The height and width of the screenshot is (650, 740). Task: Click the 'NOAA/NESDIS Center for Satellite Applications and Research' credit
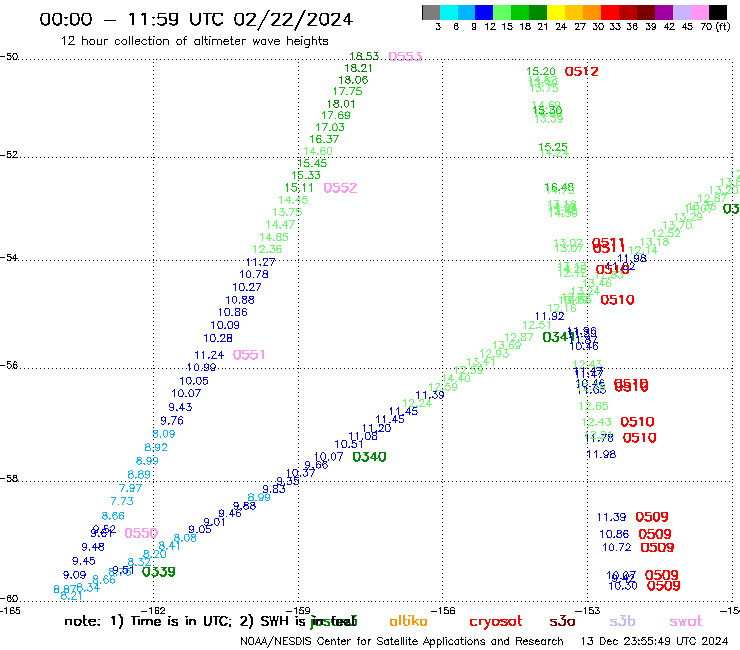pos(402,642)
